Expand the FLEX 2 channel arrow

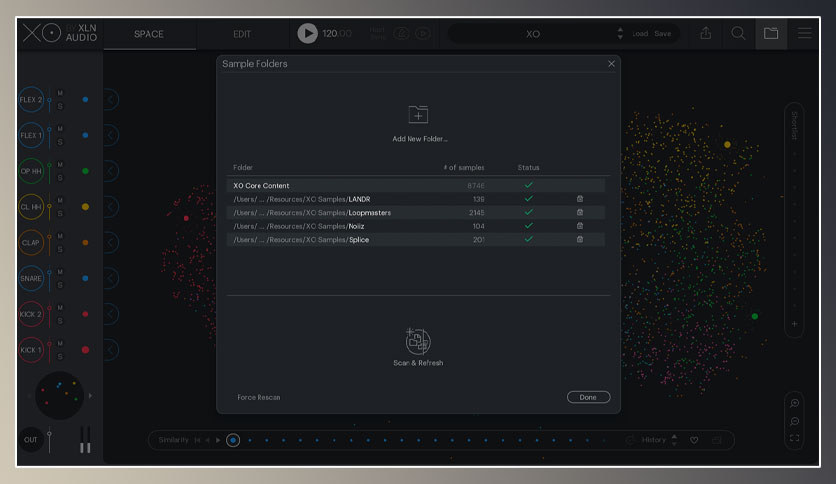110,100
